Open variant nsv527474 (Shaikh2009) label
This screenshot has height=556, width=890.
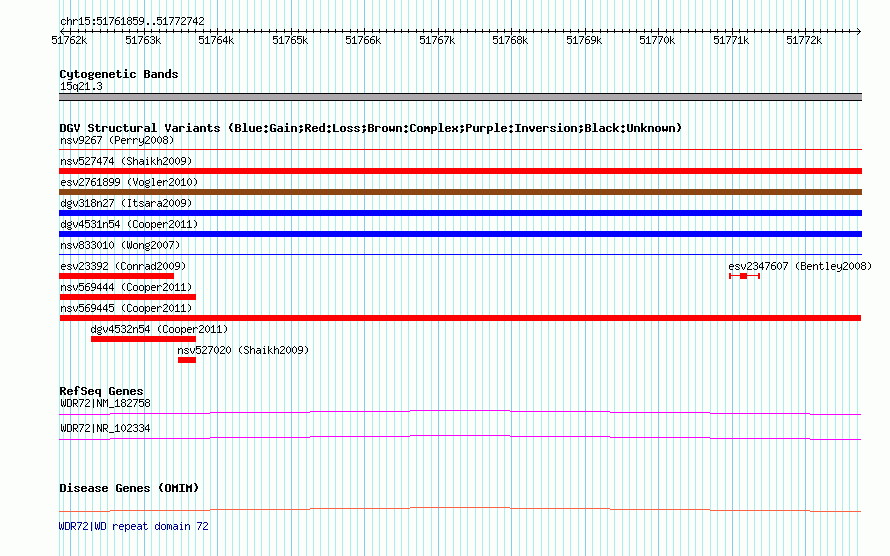(126, 161)
